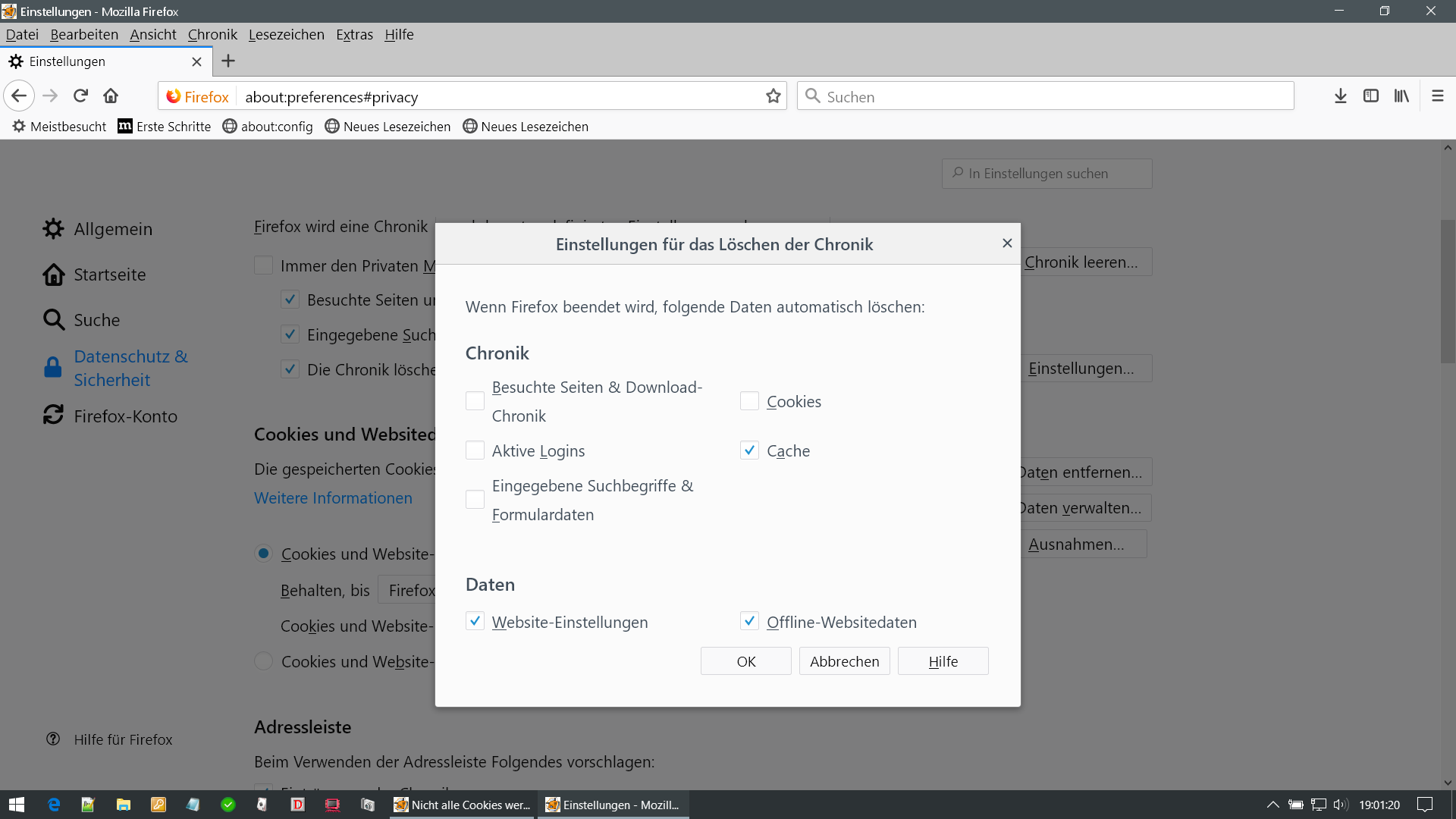
Task: Open the Lesezeichen menu
Action: 286,35
